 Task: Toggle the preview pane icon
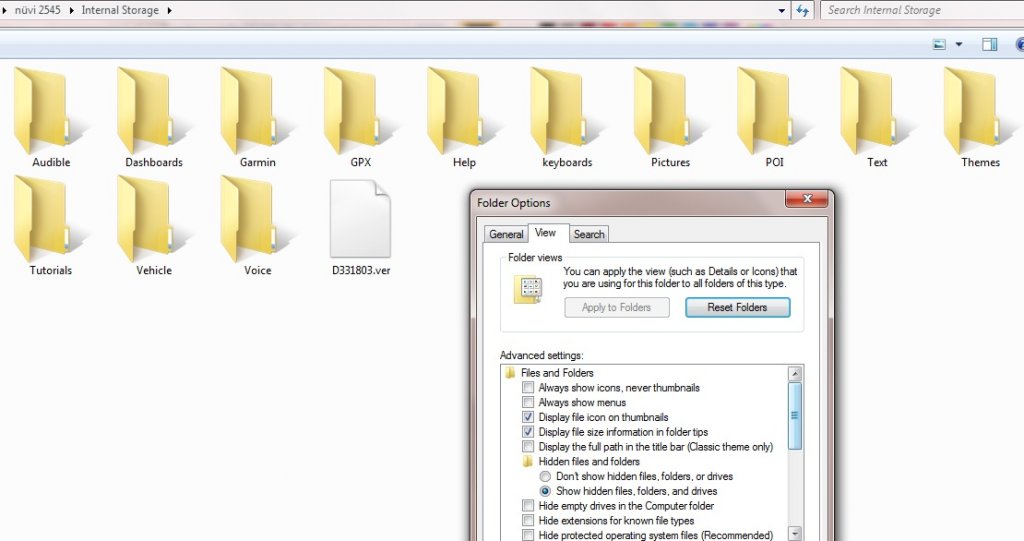click(989, 44)
